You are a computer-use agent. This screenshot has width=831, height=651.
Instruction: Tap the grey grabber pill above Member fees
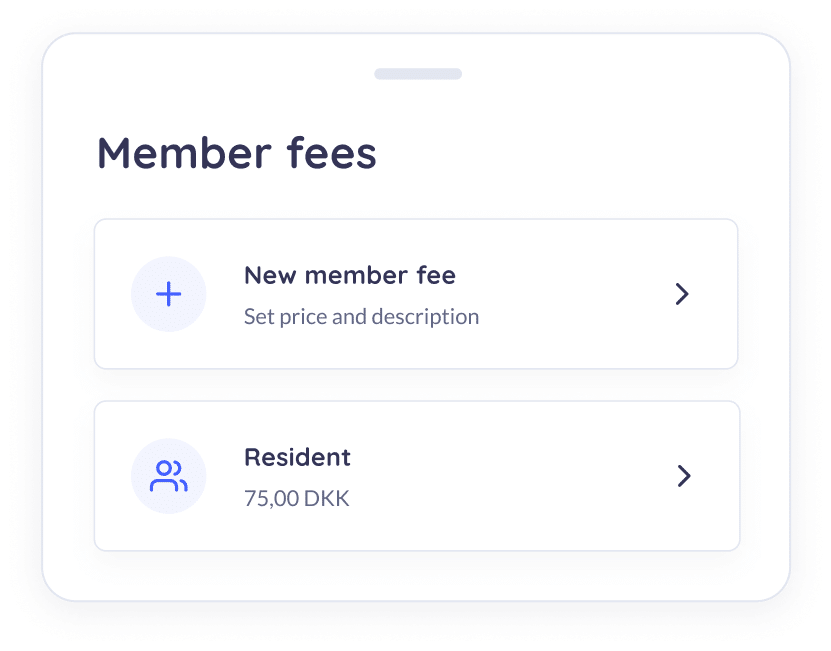pyautogui.click(x=418, y=74)
